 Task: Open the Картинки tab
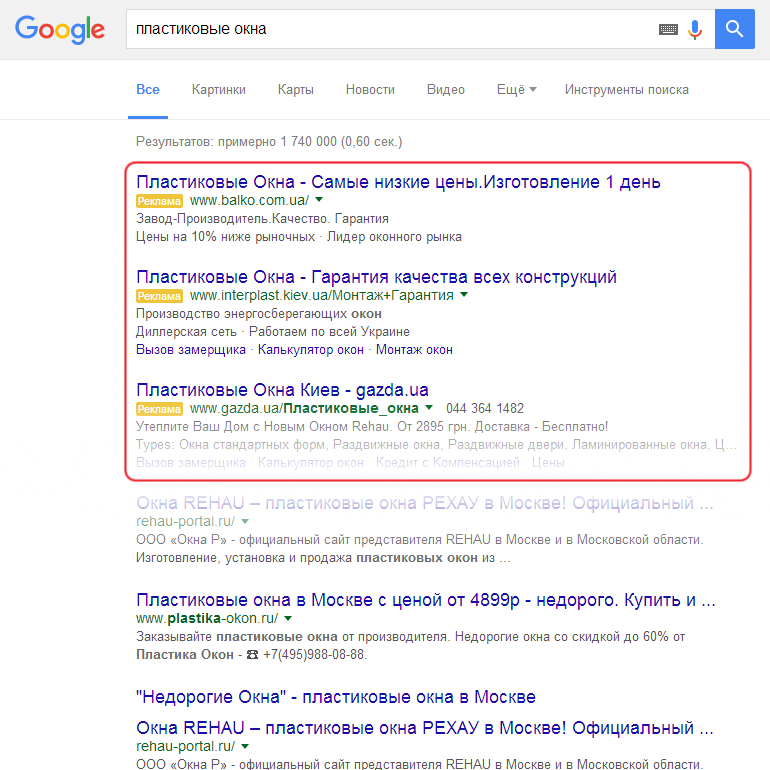point(219,90)
